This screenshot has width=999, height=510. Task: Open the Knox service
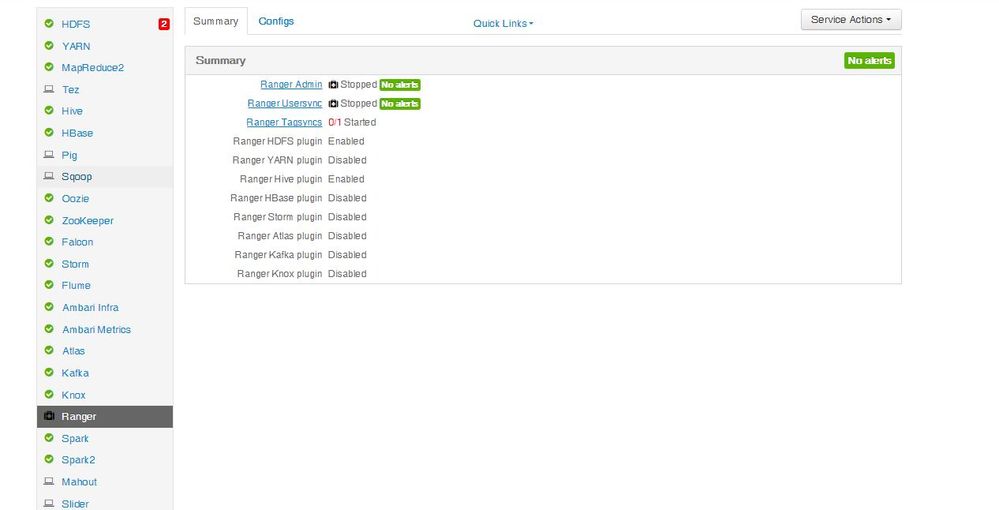[x=73, y=395]
